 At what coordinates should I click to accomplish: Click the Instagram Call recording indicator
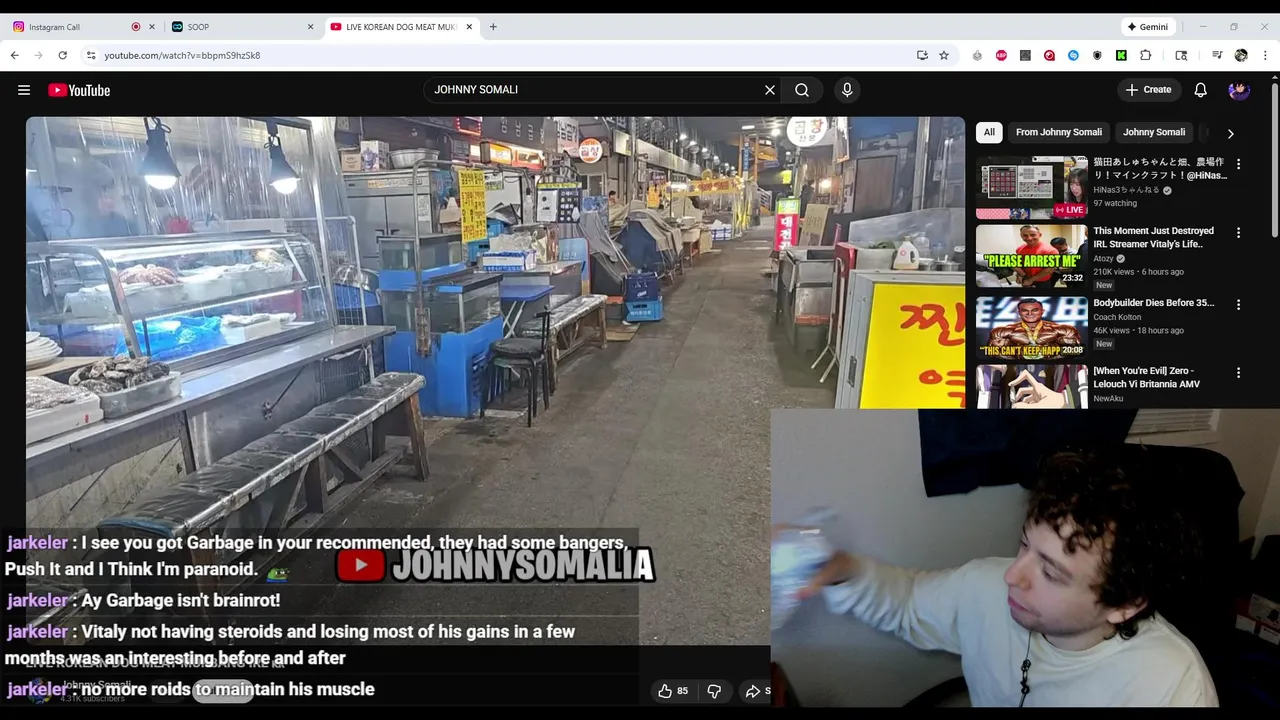click(136, 27)
